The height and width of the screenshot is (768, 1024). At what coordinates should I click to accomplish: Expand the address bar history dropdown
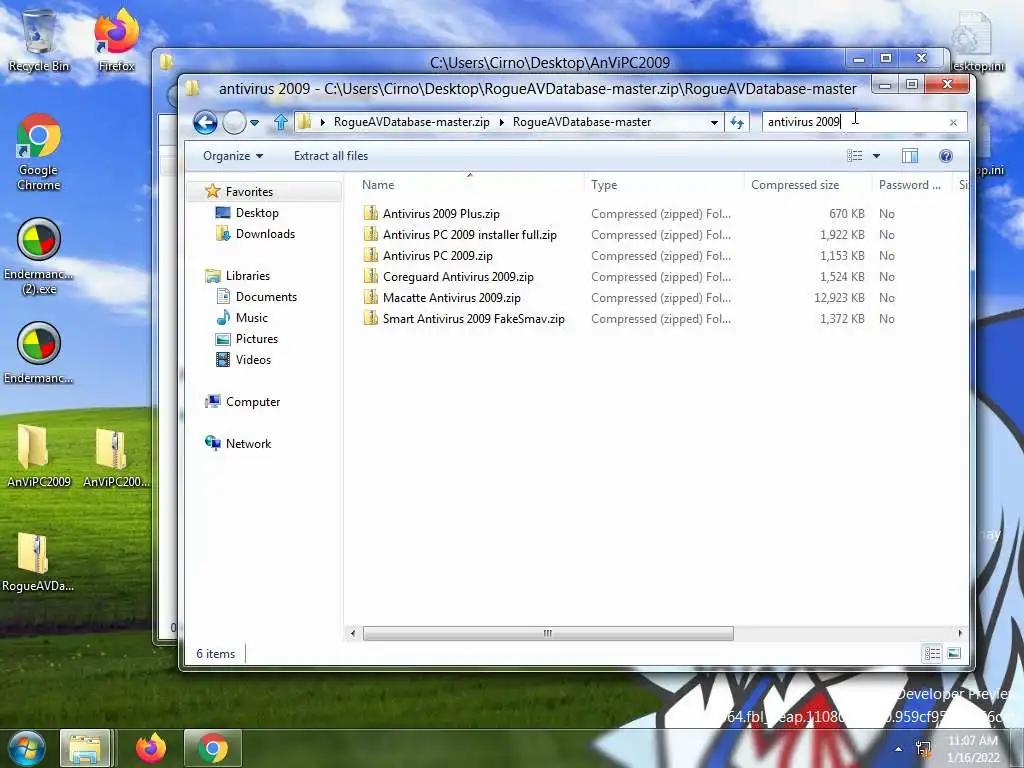tap(714, 122)
